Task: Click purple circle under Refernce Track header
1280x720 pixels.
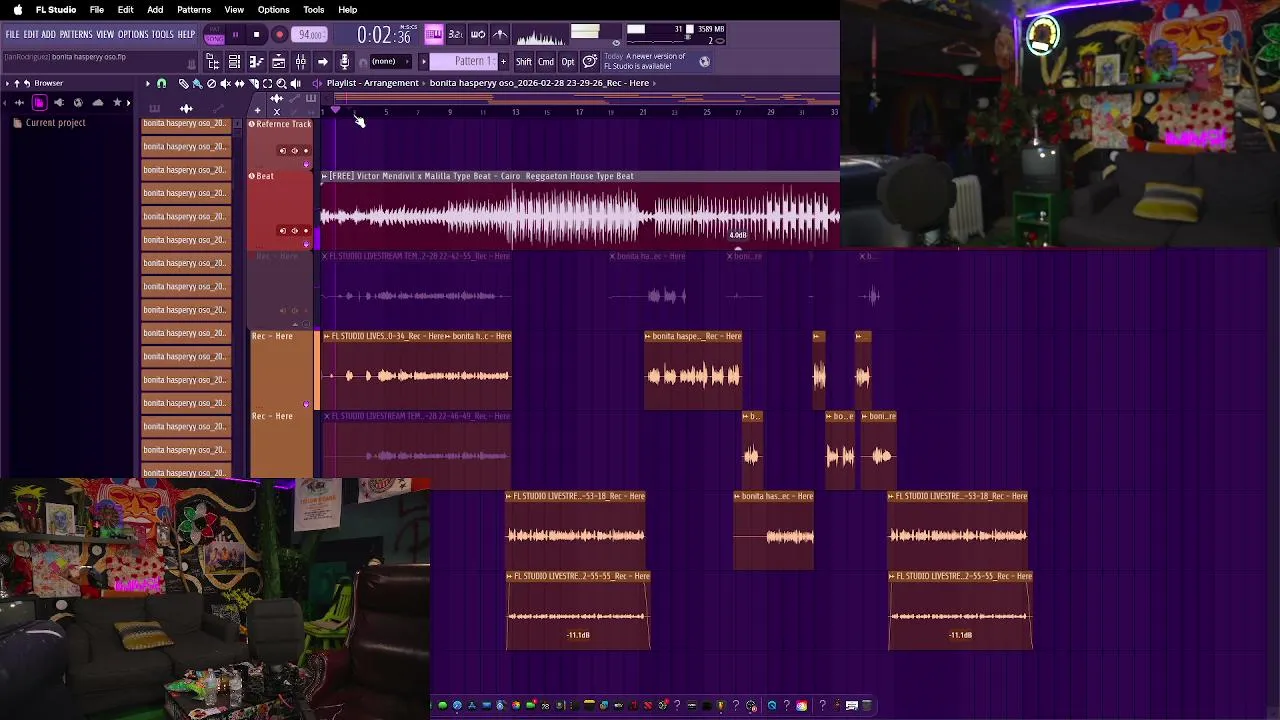Action: [x=306, y=164]
